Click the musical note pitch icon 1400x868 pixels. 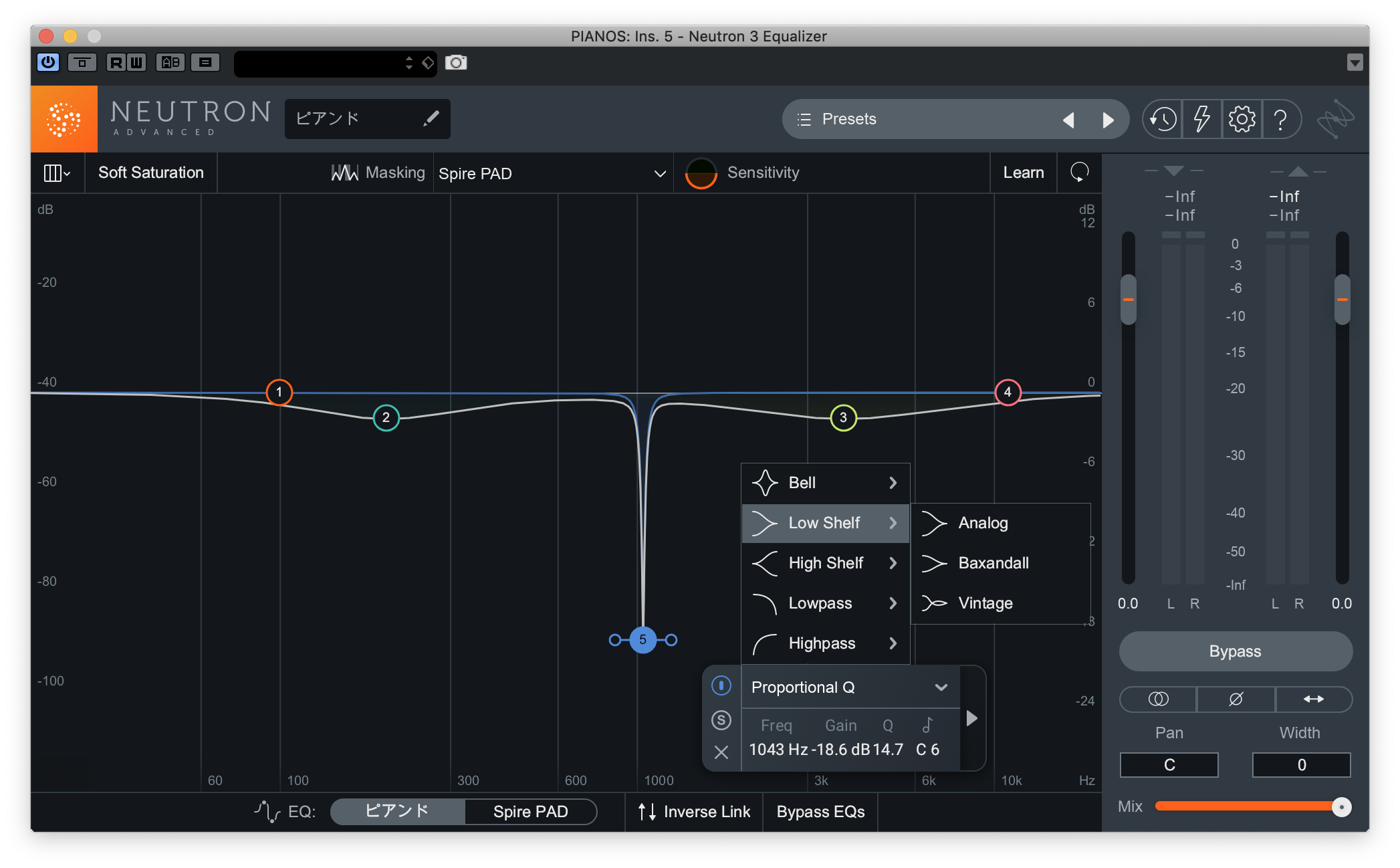tap(927, 725)
